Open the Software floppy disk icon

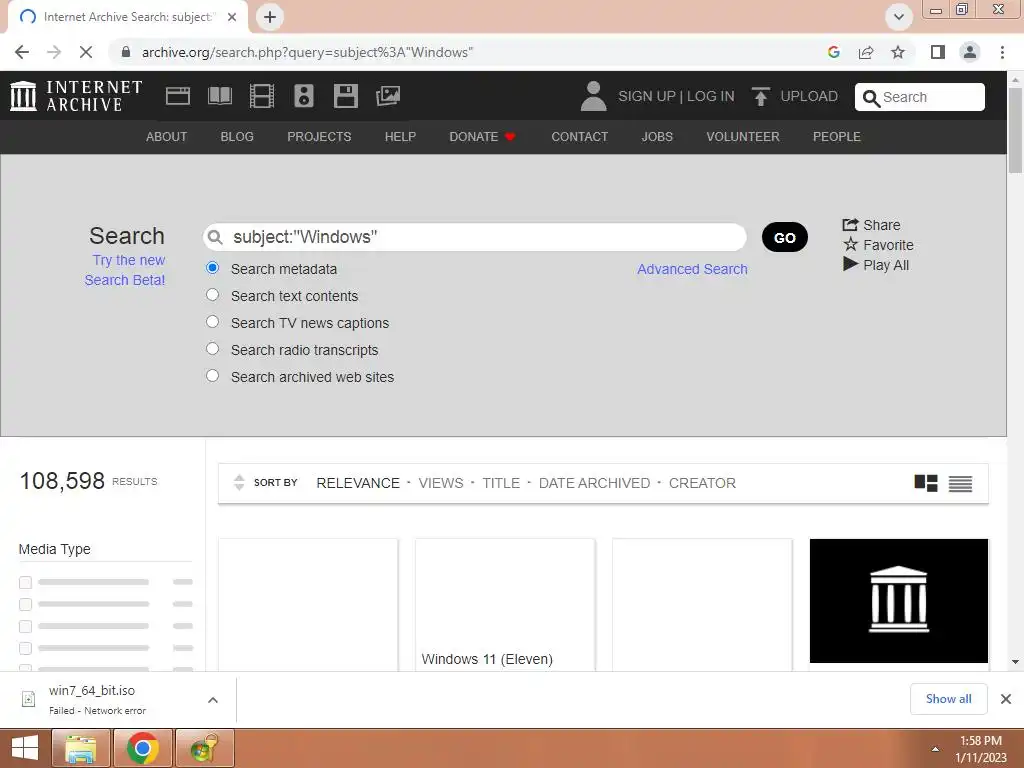[345, 96]
